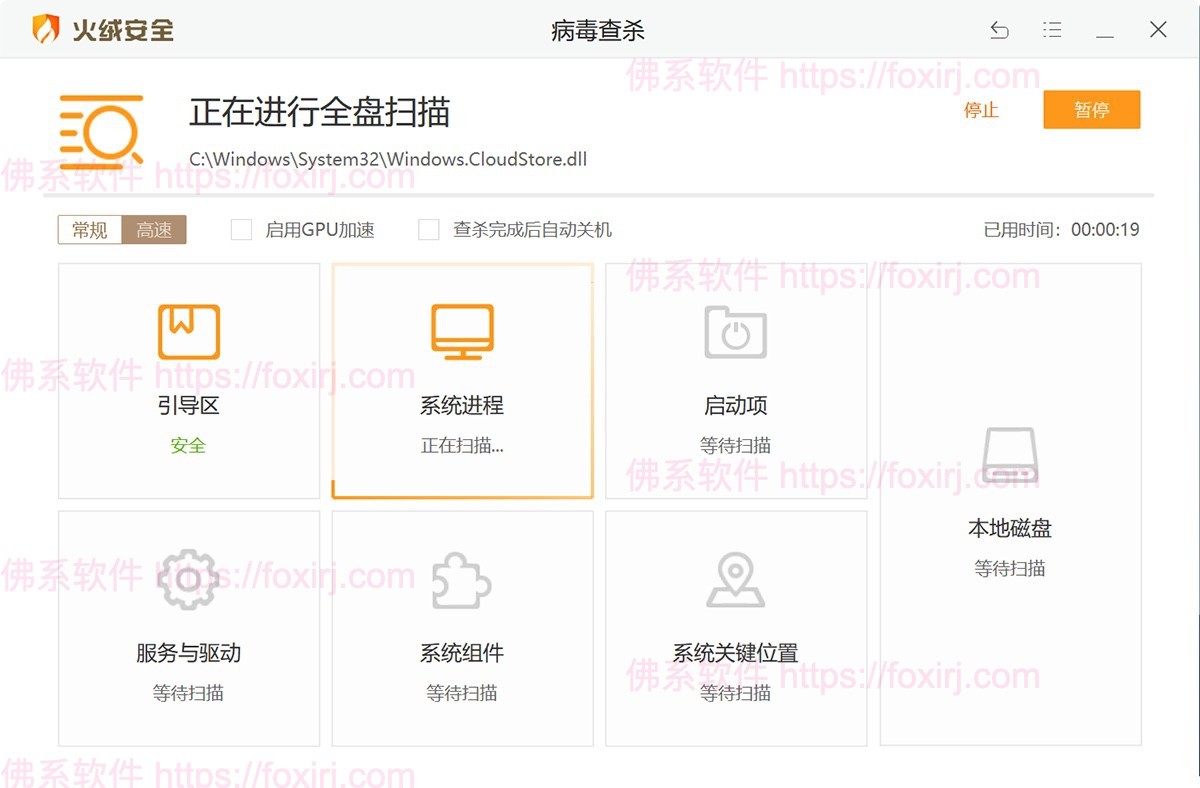Image resolution: width=1200 pixels, height=788 pixels.
Task: Check 查杀完成后自动关机 auto shutdown option
Action: pos(428,229)
